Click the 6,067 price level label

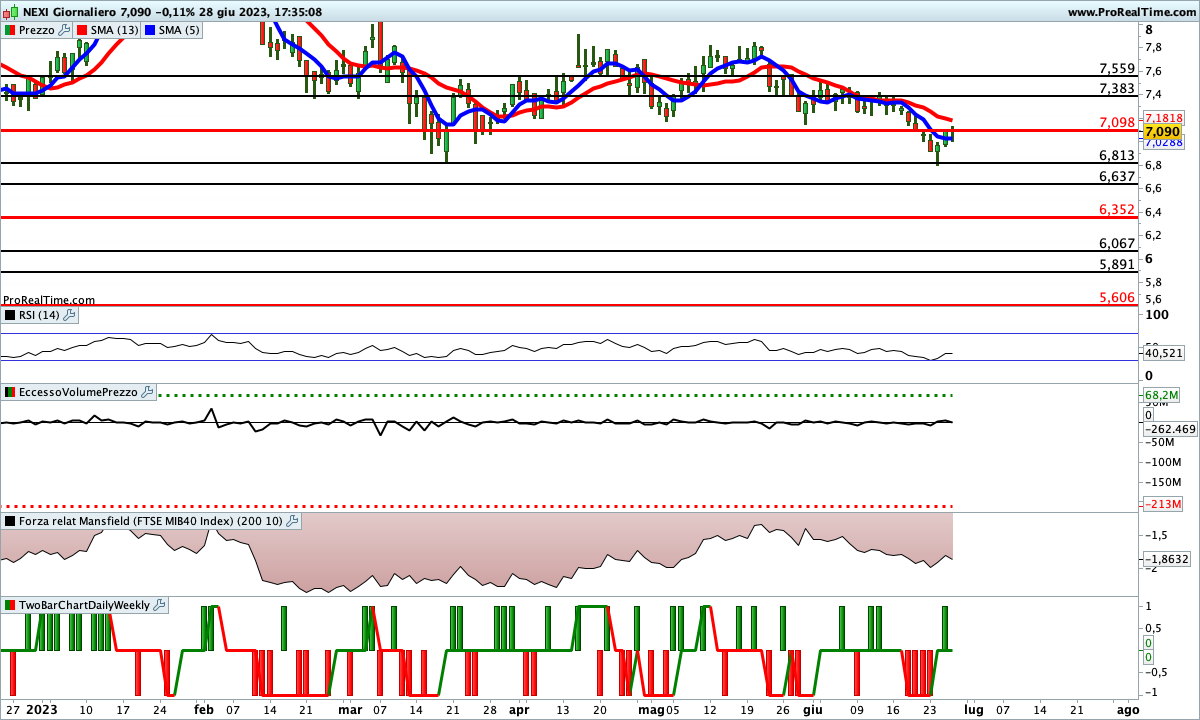1117,244
